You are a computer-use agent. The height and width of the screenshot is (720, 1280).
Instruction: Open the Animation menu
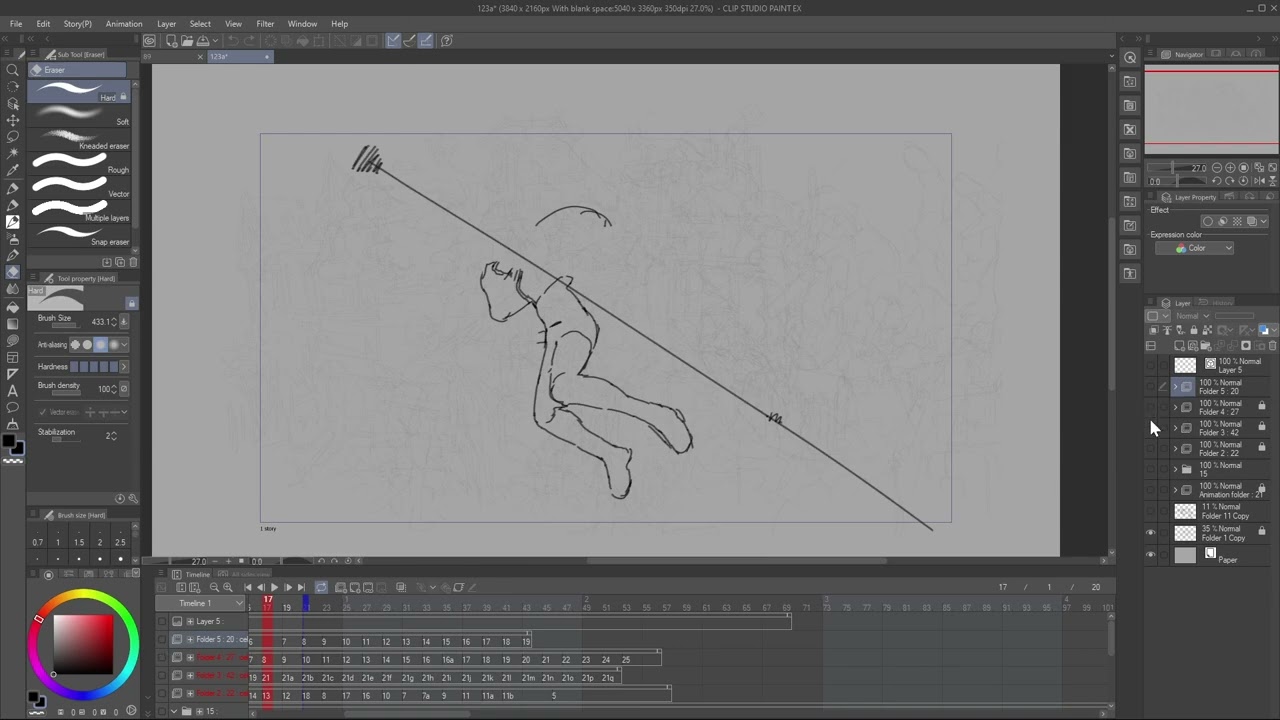124,24
